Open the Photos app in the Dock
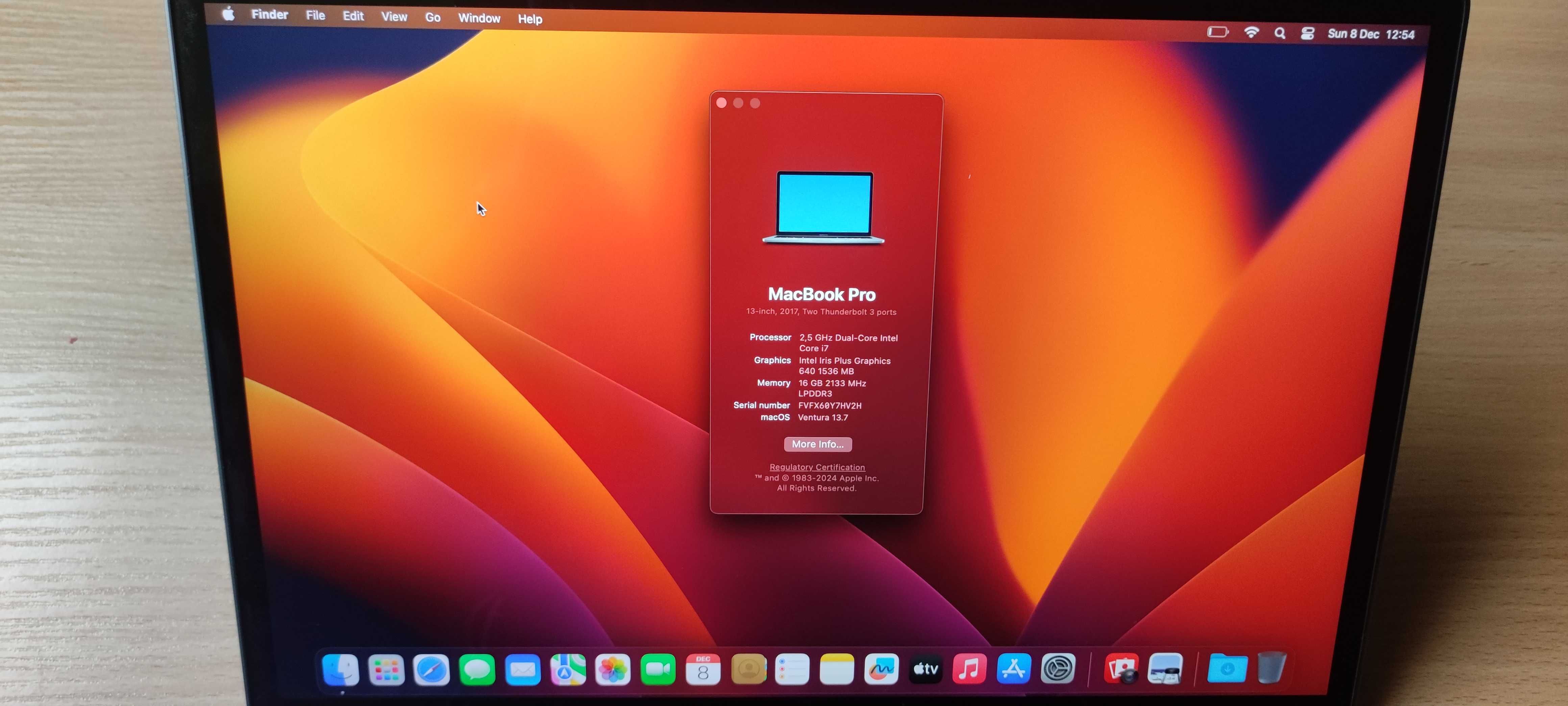The image size is (1568, 706). coord(612,669)
